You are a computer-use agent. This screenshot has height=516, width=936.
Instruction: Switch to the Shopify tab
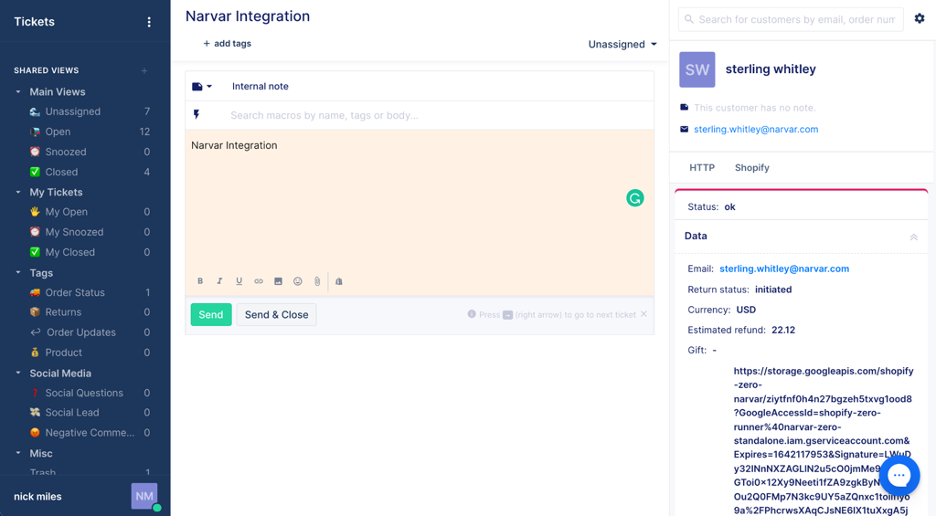(x=752, y=168)
